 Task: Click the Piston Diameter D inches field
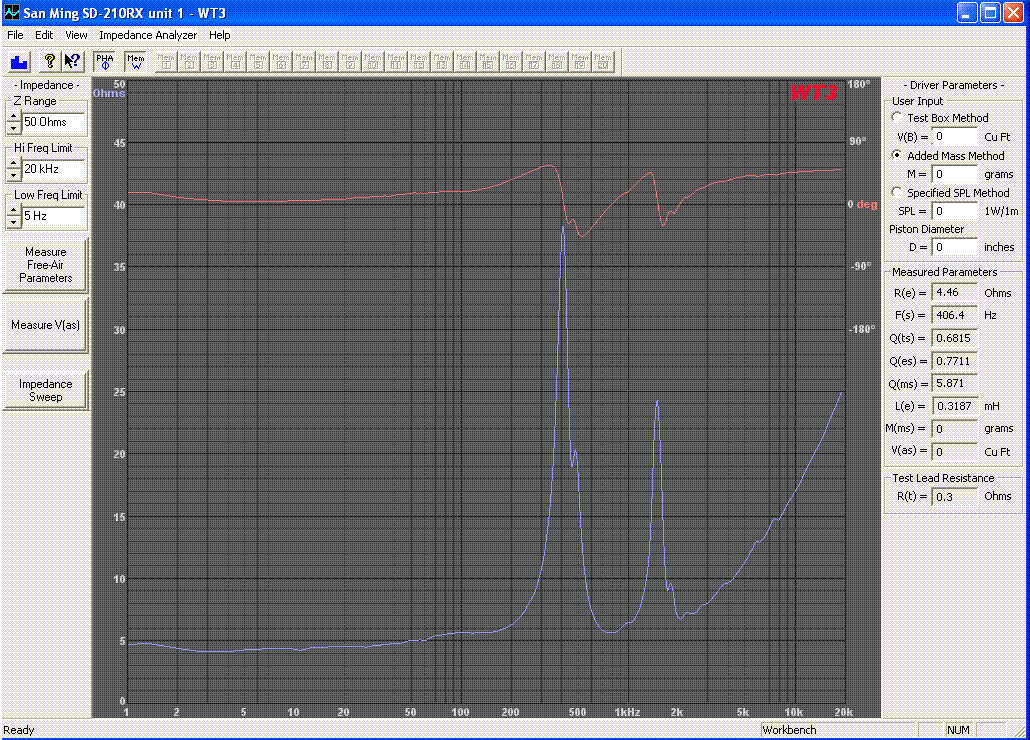coord(954,247)
